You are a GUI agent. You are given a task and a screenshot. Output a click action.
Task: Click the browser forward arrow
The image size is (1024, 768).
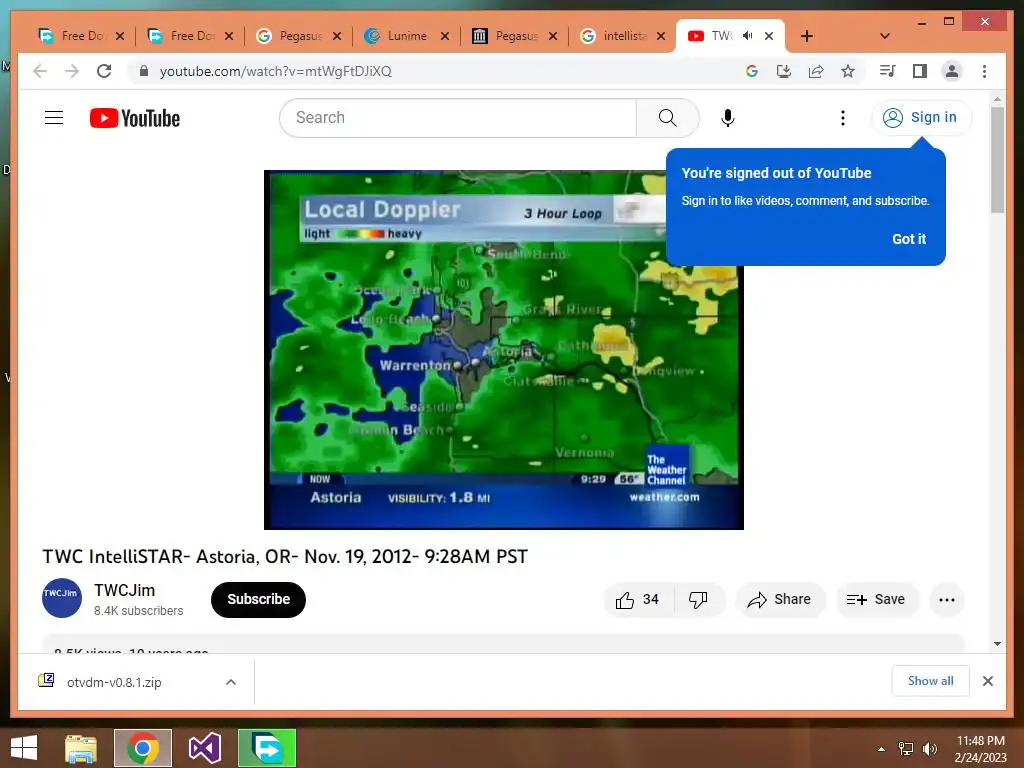[72, 71]
